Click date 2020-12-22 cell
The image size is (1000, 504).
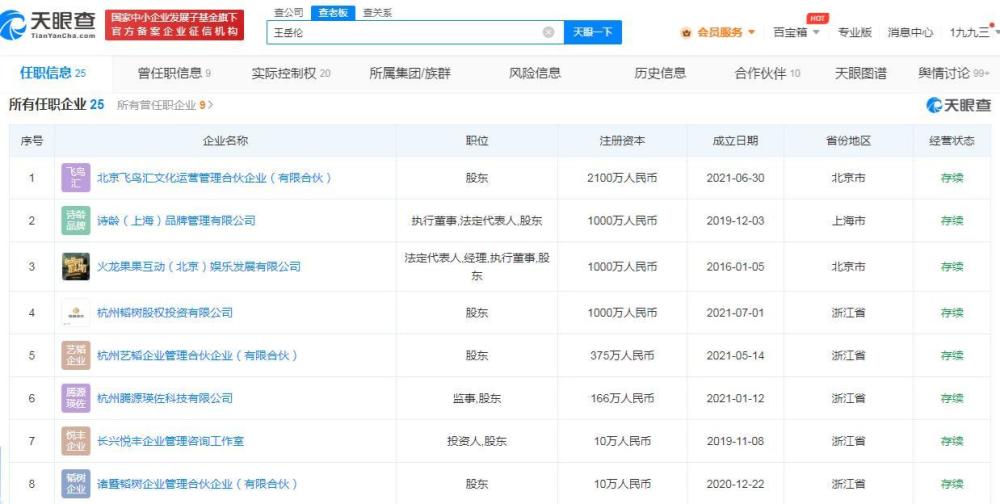735,484
